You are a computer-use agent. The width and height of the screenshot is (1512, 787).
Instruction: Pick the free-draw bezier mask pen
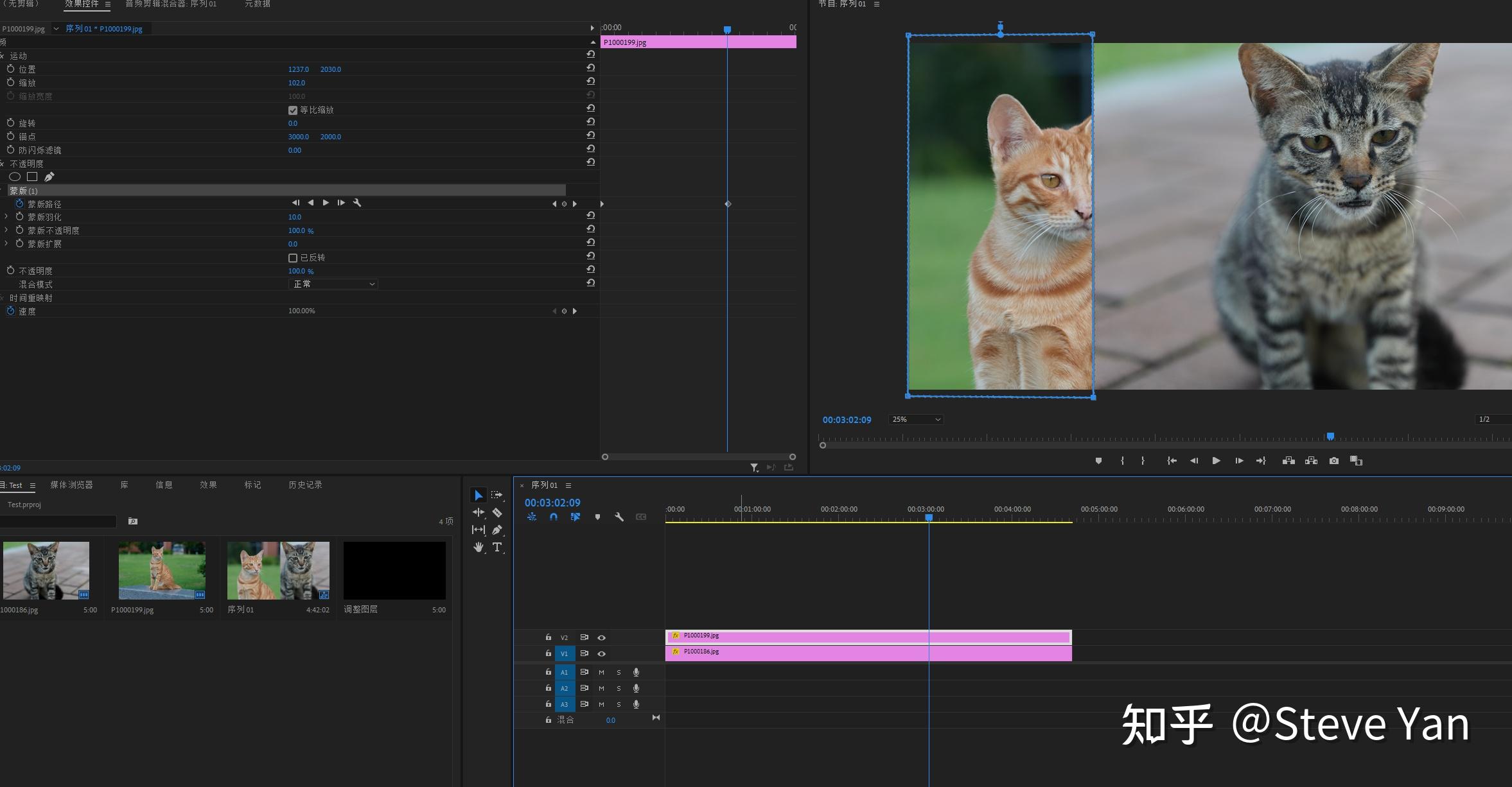49,177
